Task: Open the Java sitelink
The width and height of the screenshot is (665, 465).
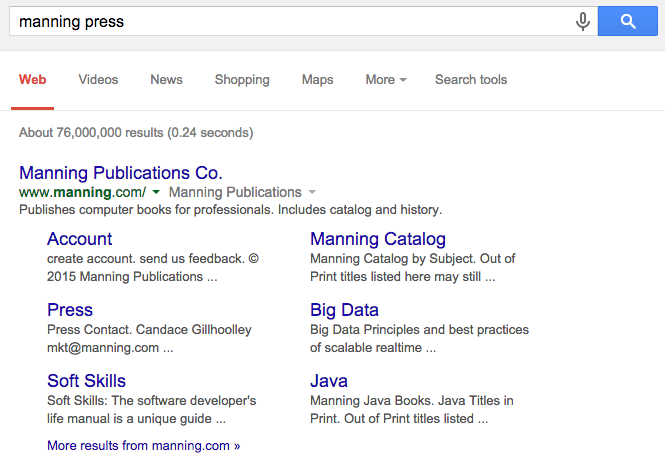Action: (x=329, y=381)
